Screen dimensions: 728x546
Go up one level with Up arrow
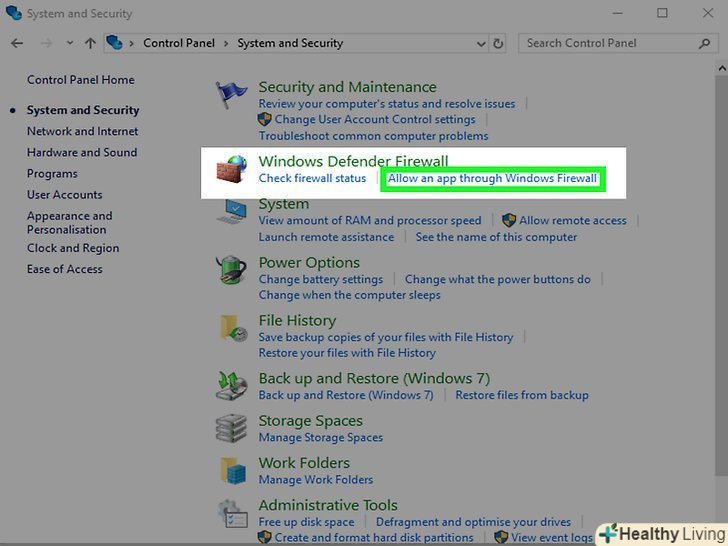point(90,43)
